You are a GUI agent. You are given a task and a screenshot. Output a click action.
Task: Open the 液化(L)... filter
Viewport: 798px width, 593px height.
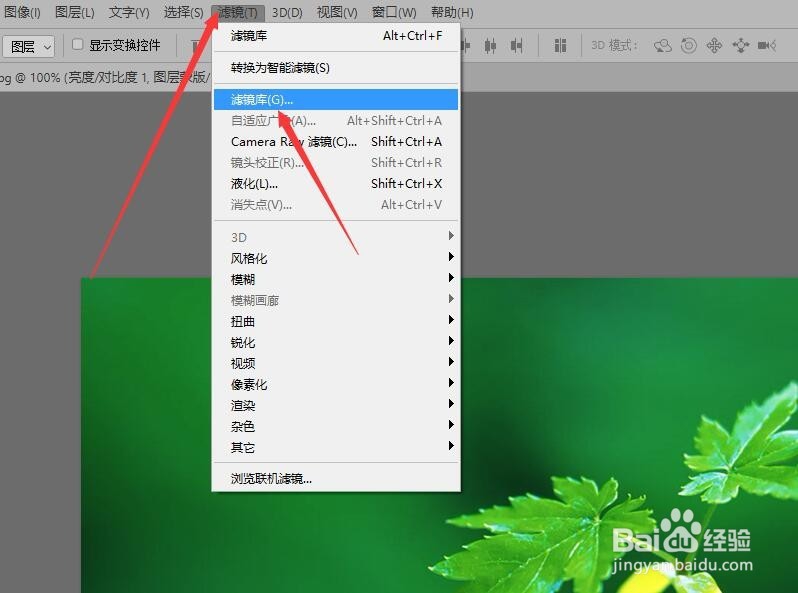(336, 183)
